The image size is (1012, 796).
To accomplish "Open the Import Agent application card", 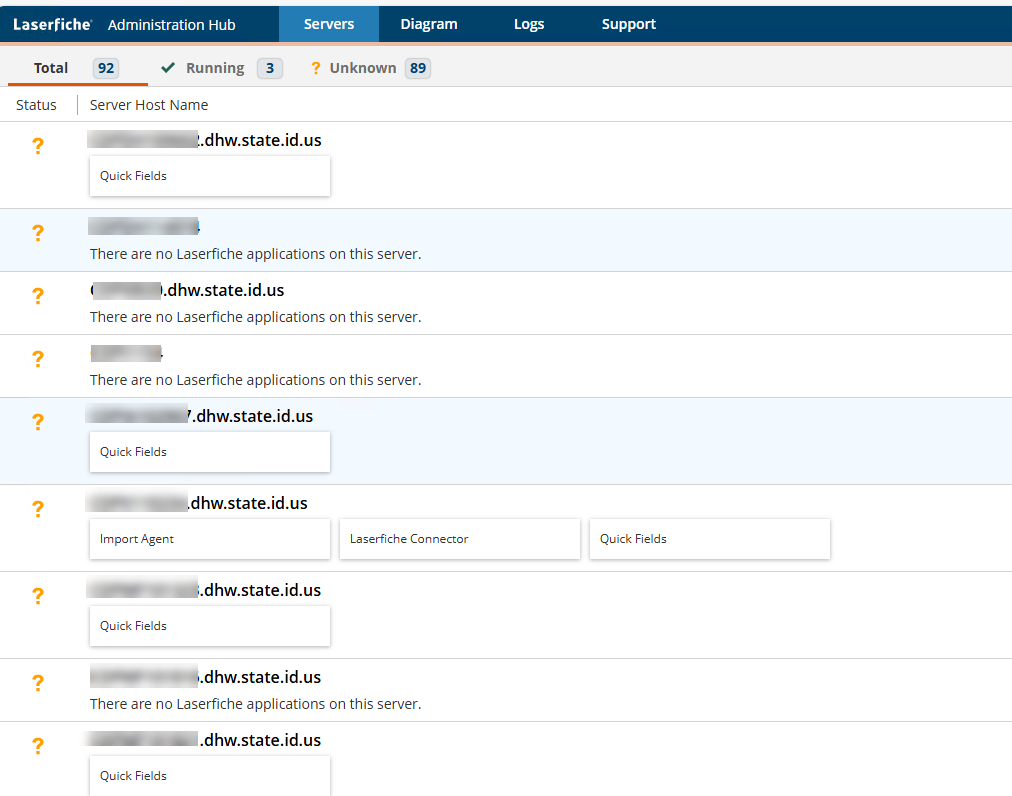I will point(210,539).
